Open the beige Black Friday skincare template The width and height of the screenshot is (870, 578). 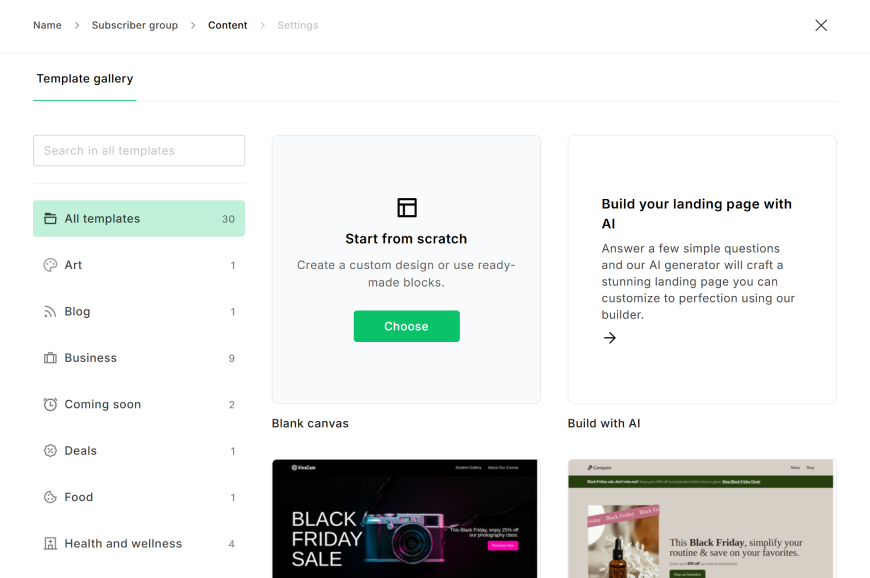coord(701,519)
